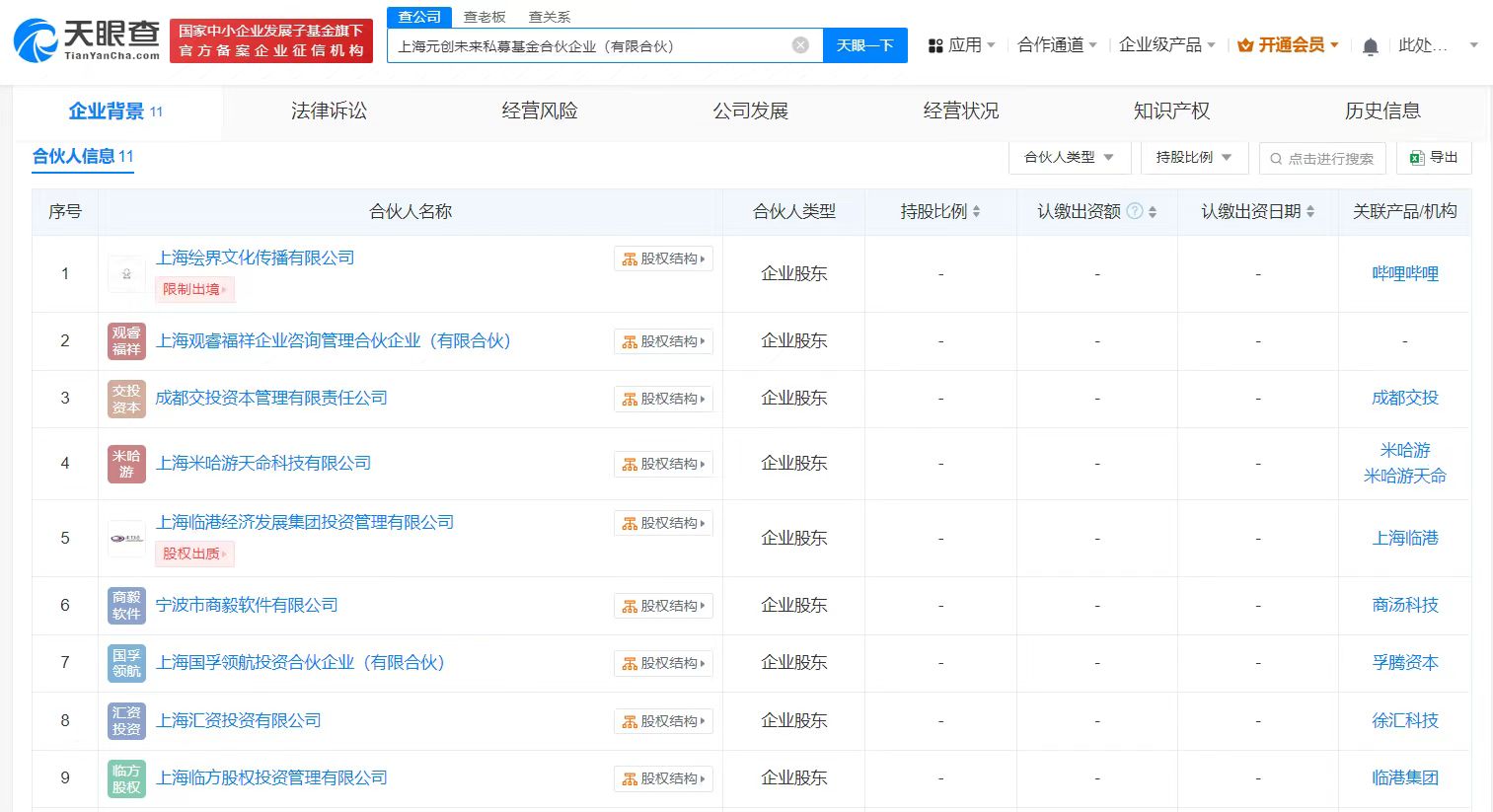Screen dimensions: 1493x812
Task: Click the magnifier icon in table search
Action: tap(1276, 159)
